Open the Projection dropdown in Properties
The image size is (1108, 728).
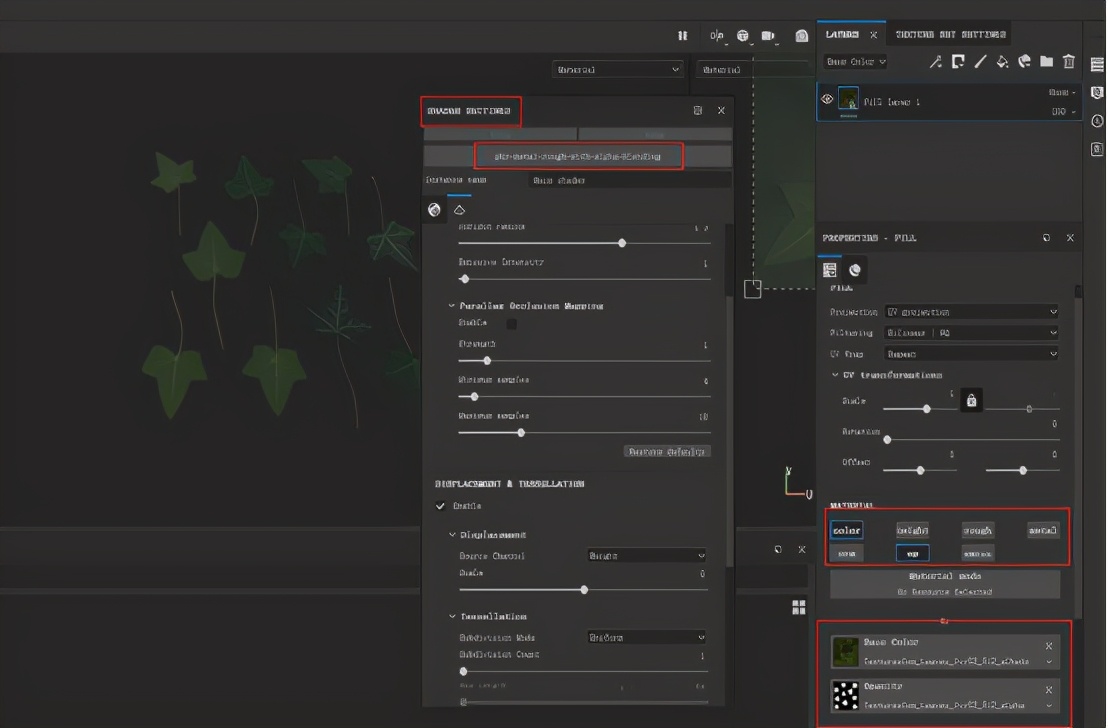(971, 312)
